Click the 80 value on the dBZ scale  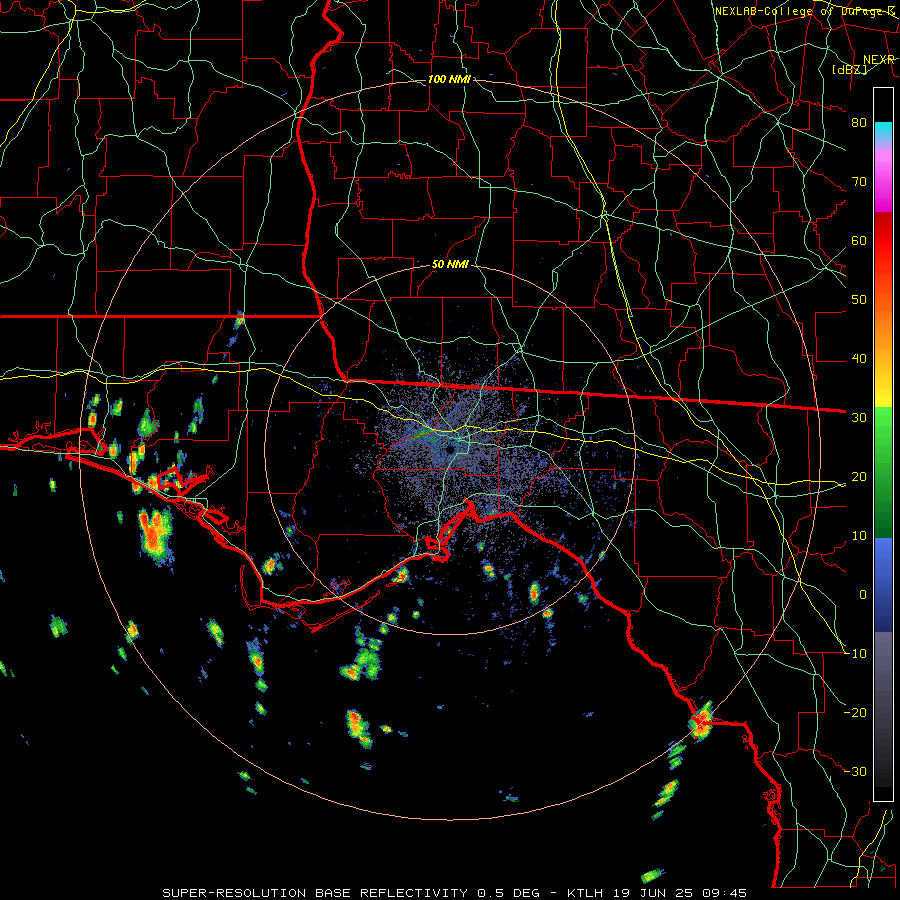click(859, 122)
